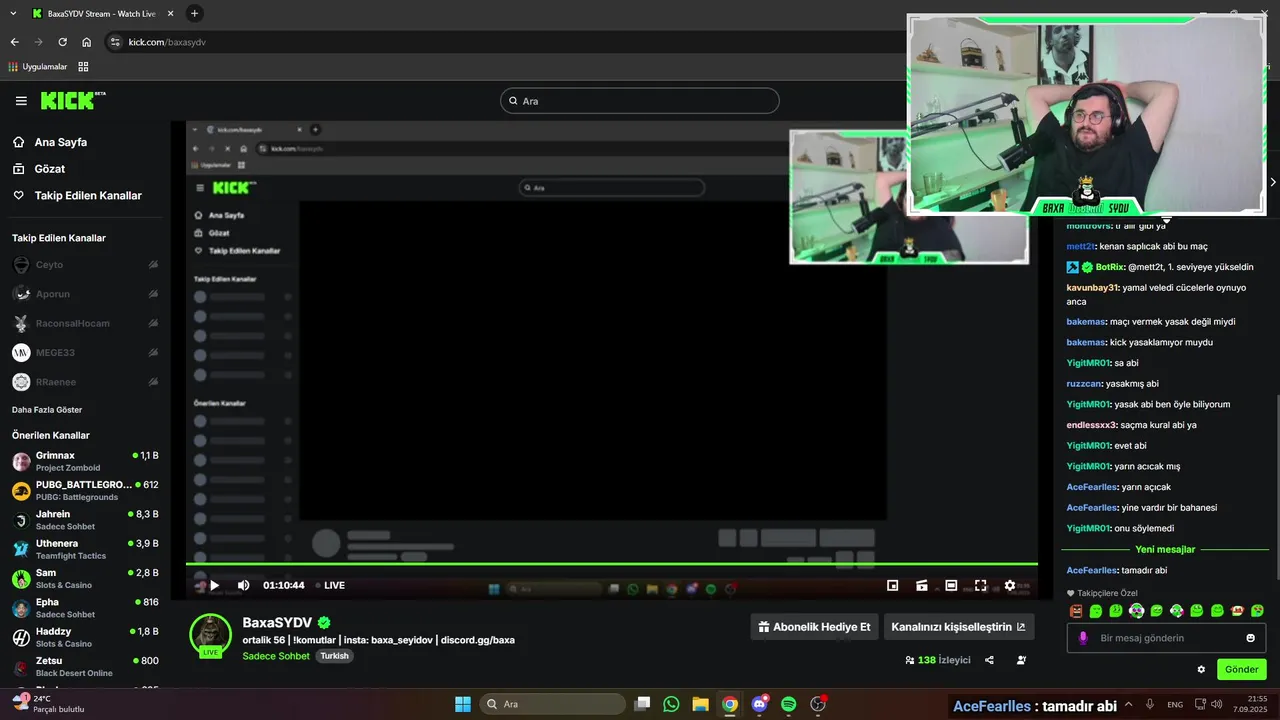
Task: Click the 138 İzleyici viewer count
Action: coord(938,660)
